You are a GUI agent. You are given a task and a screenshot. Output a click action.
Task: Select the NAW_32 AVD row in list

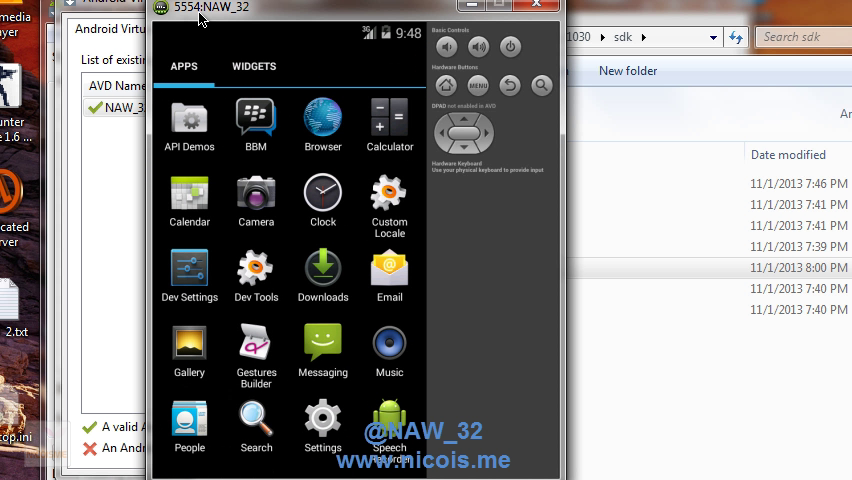pos(115,108)
